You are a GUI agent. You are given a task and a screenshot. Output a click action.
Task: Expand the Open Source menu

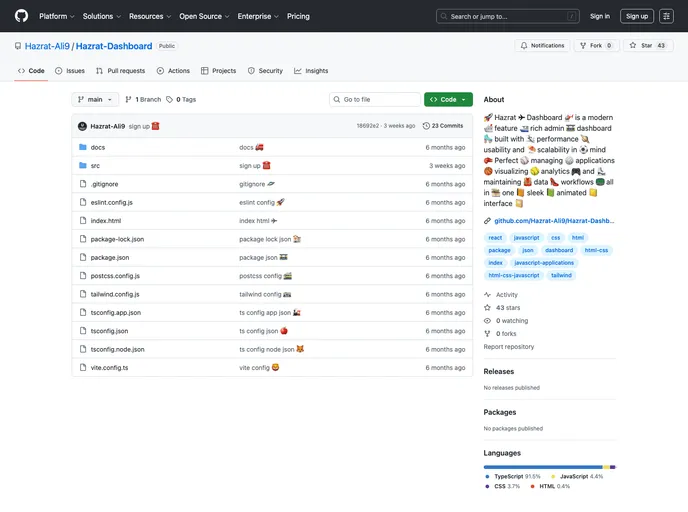(x=204, y=16)
